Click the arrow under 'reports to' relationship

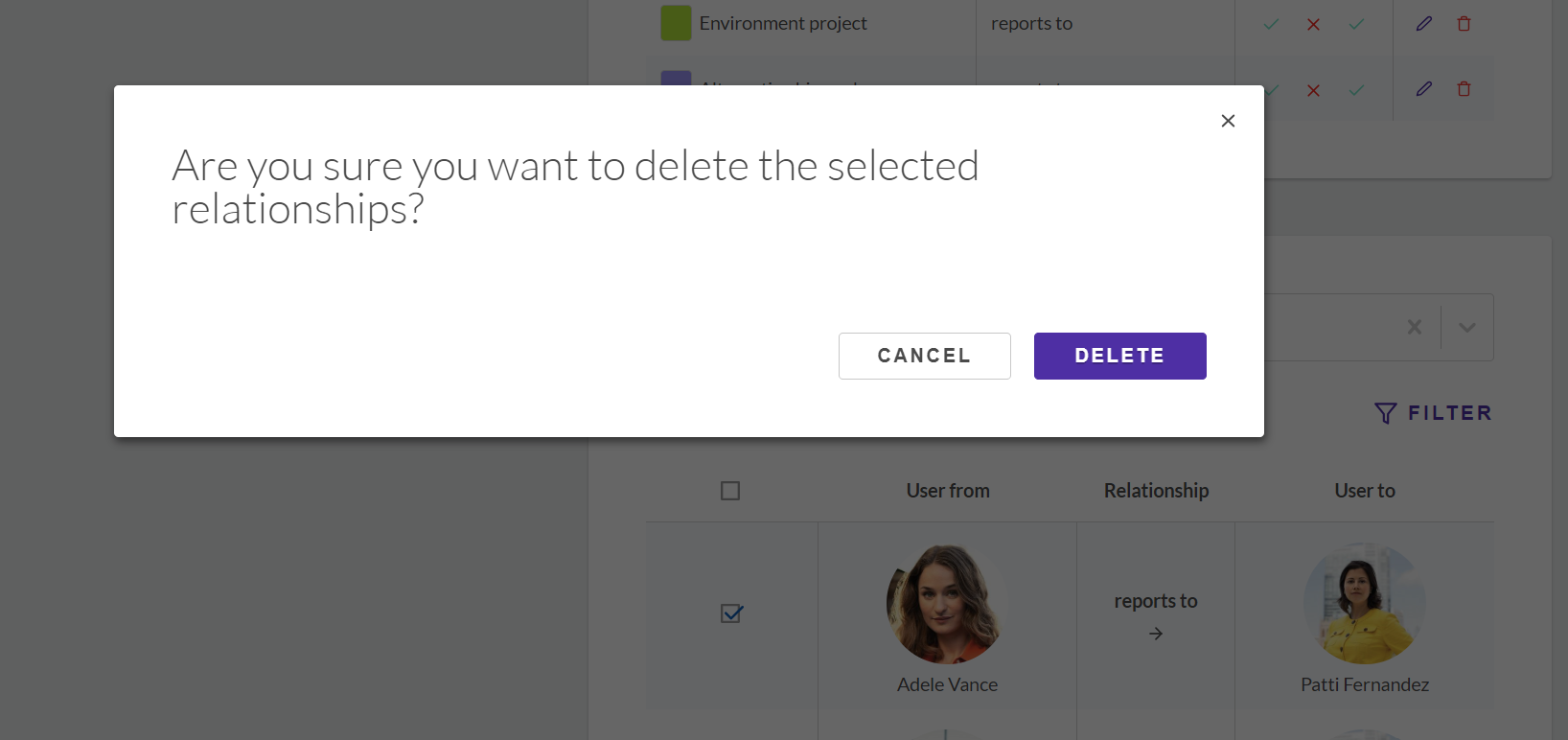(x=1156, y=634)
